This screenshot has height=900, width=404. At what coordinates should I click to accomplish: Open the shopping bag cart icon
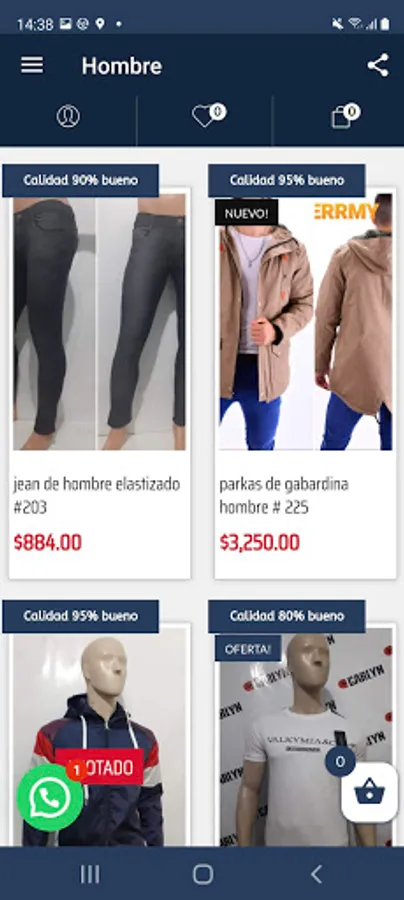(x=345, y=115)
